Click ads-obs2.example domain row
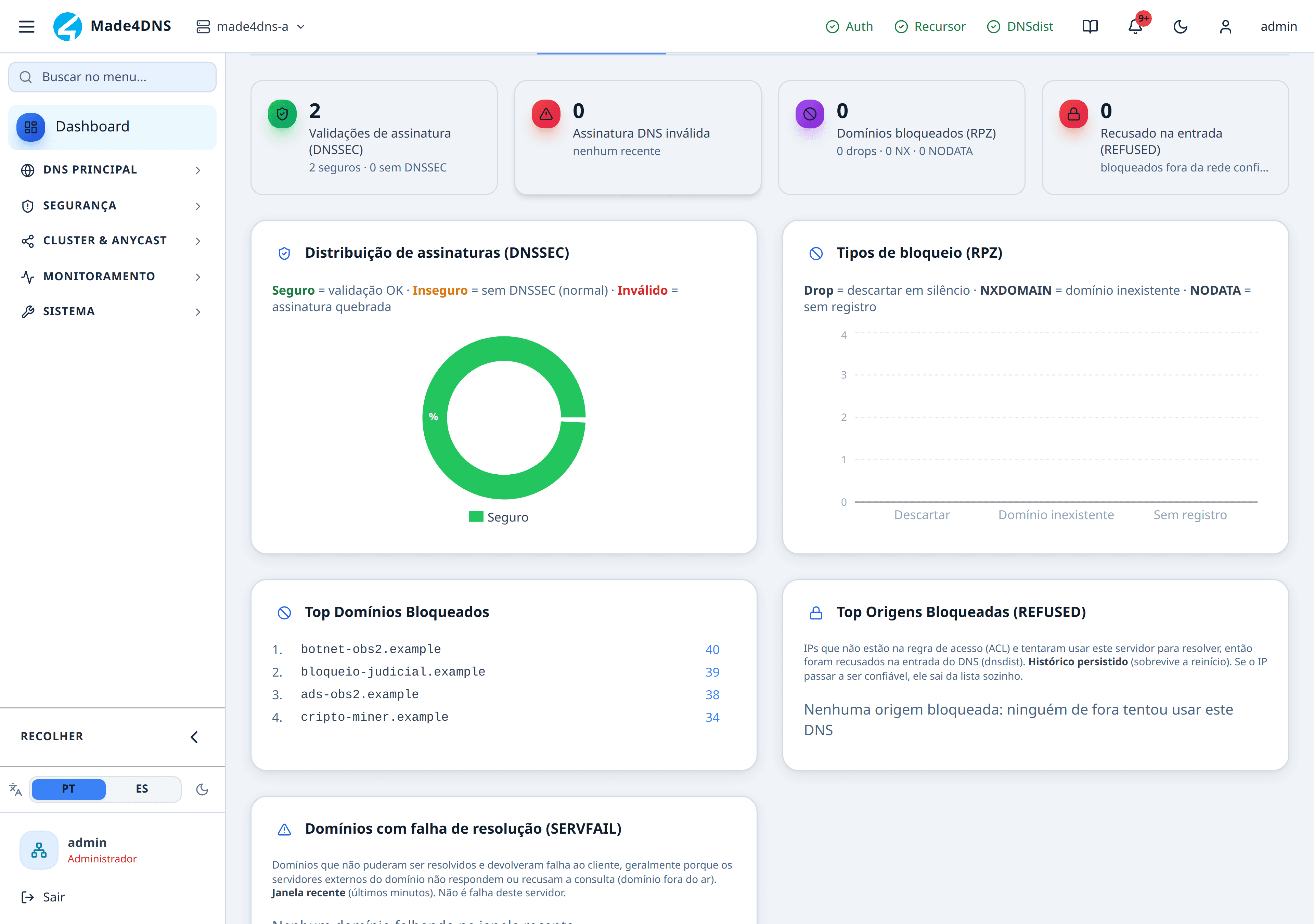Screen dimensions: 1314x924 tap(495, 694)
